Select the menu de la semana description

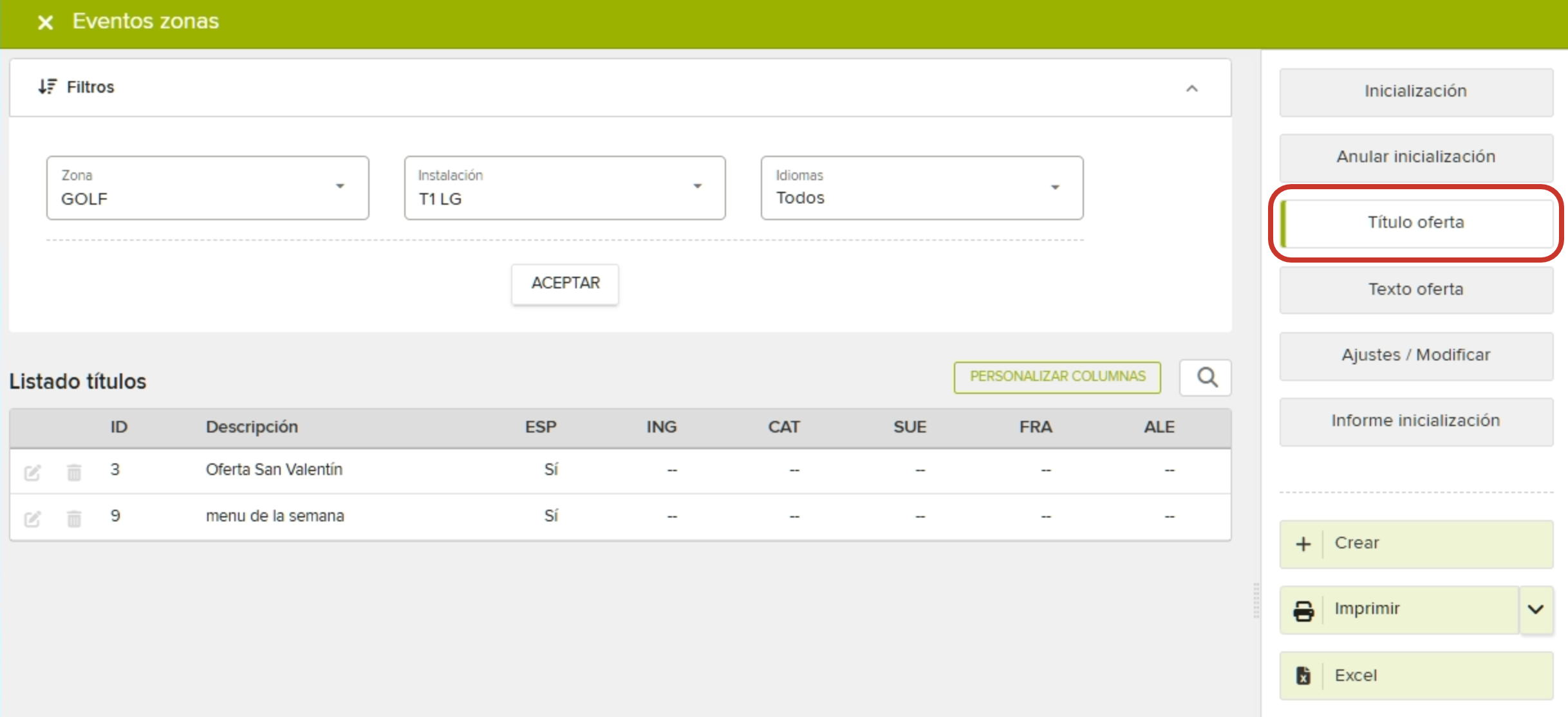[x=275, y=516]
